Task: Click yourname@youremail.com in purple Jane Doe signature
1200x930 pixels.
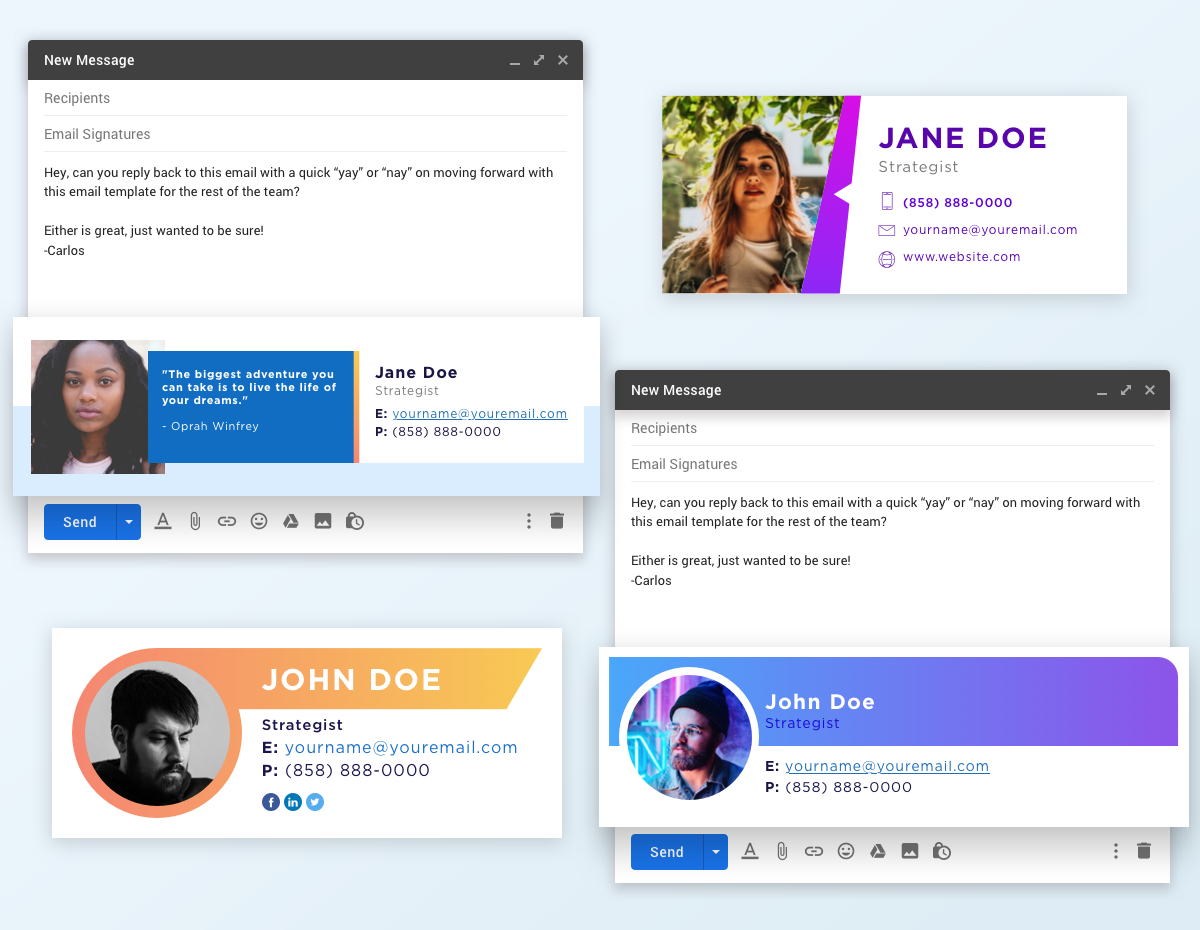Action: pos(990,229)
